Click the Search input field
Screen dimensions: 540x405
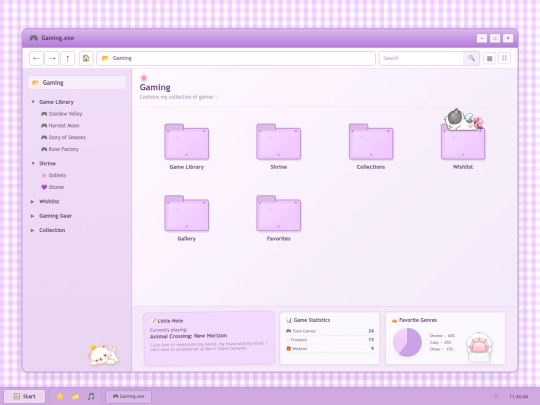click(x=422, y=58)
